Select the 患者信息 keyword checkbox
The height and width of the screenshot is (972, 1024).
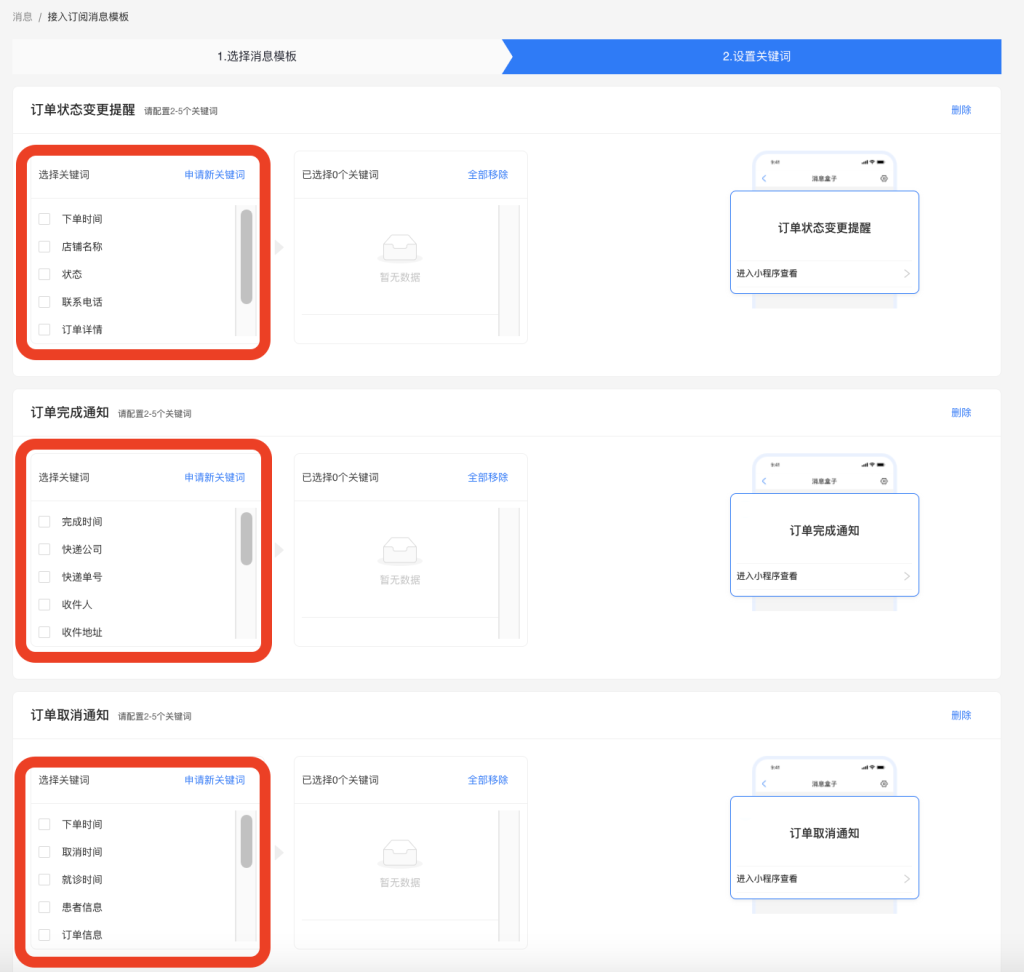point(44,907)
